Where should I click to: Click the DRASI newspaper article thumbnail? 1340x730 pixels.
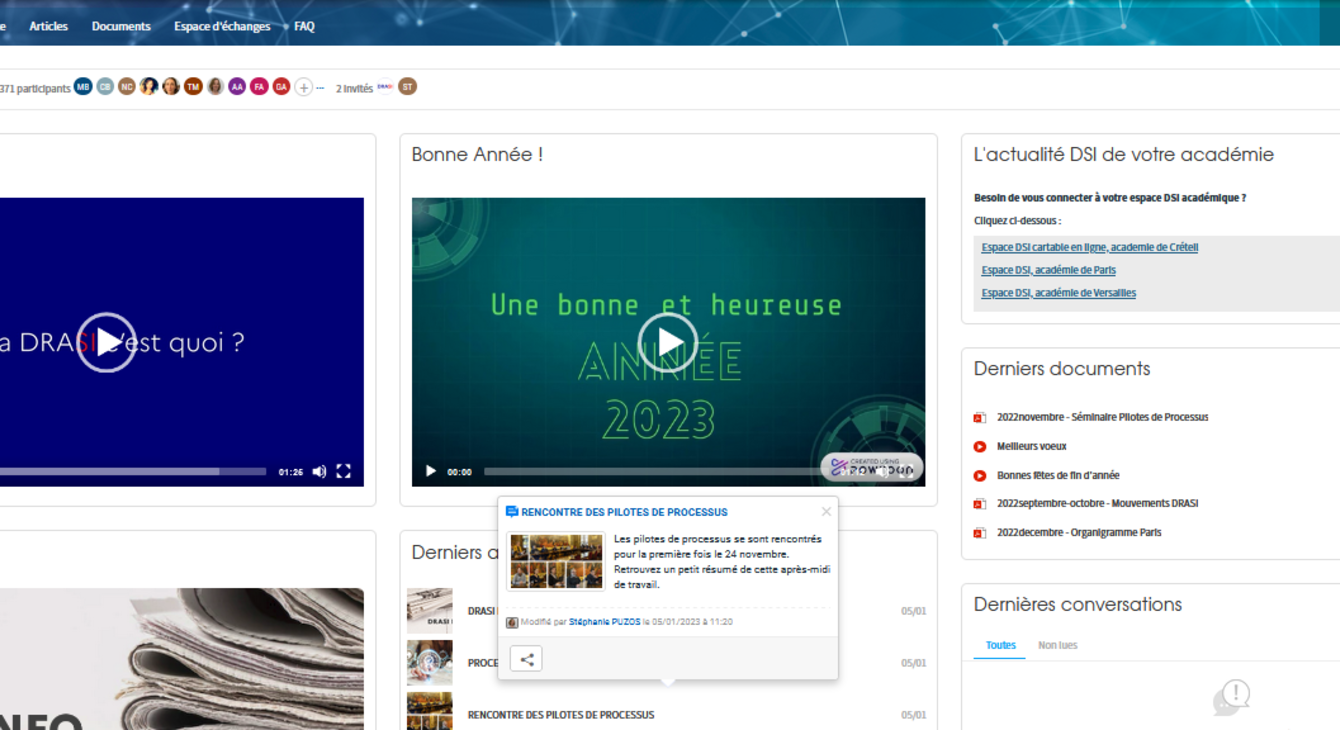(429, 611)
